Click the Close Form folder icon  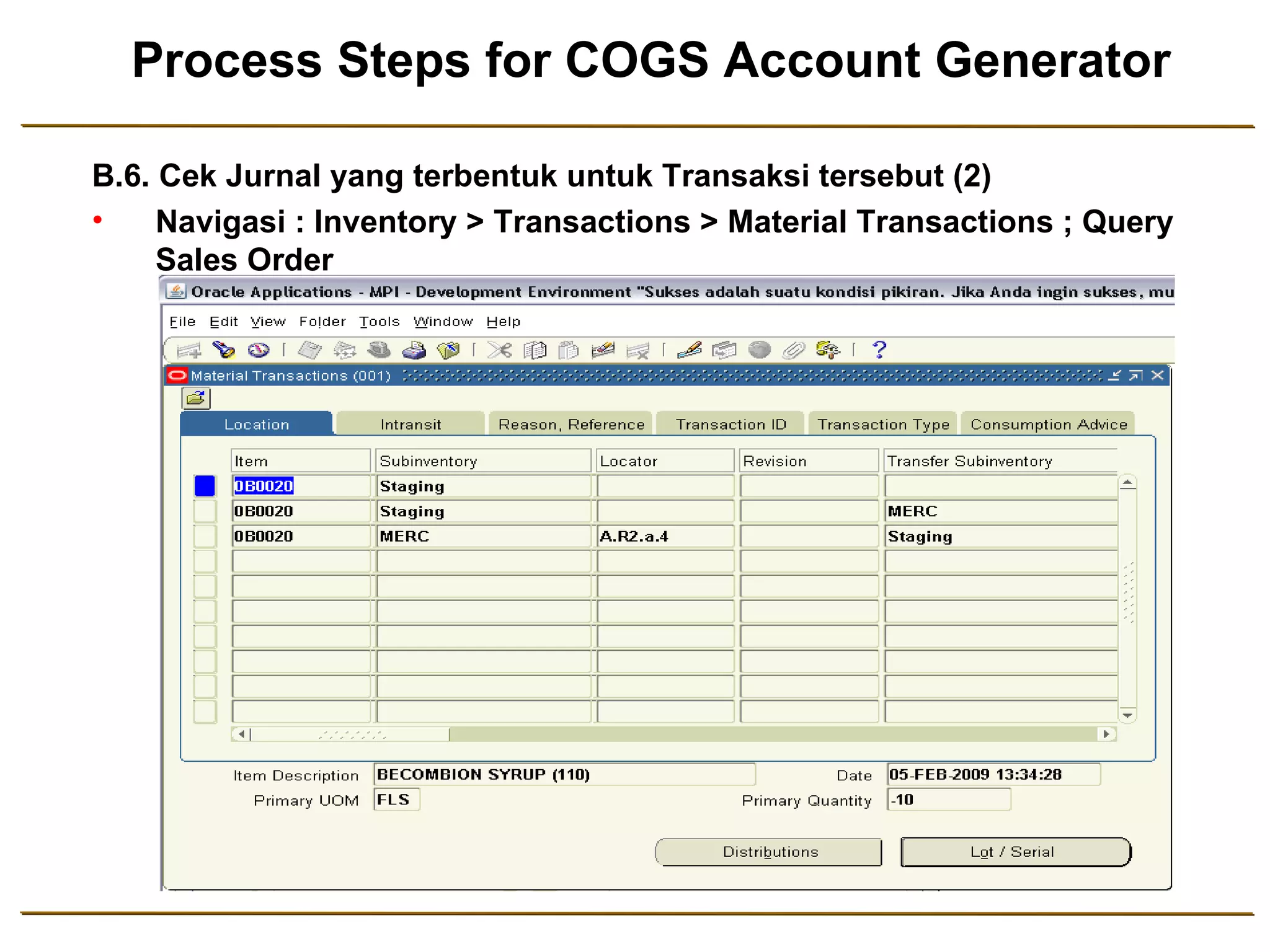pyautogui.click(x=448, y=350)
